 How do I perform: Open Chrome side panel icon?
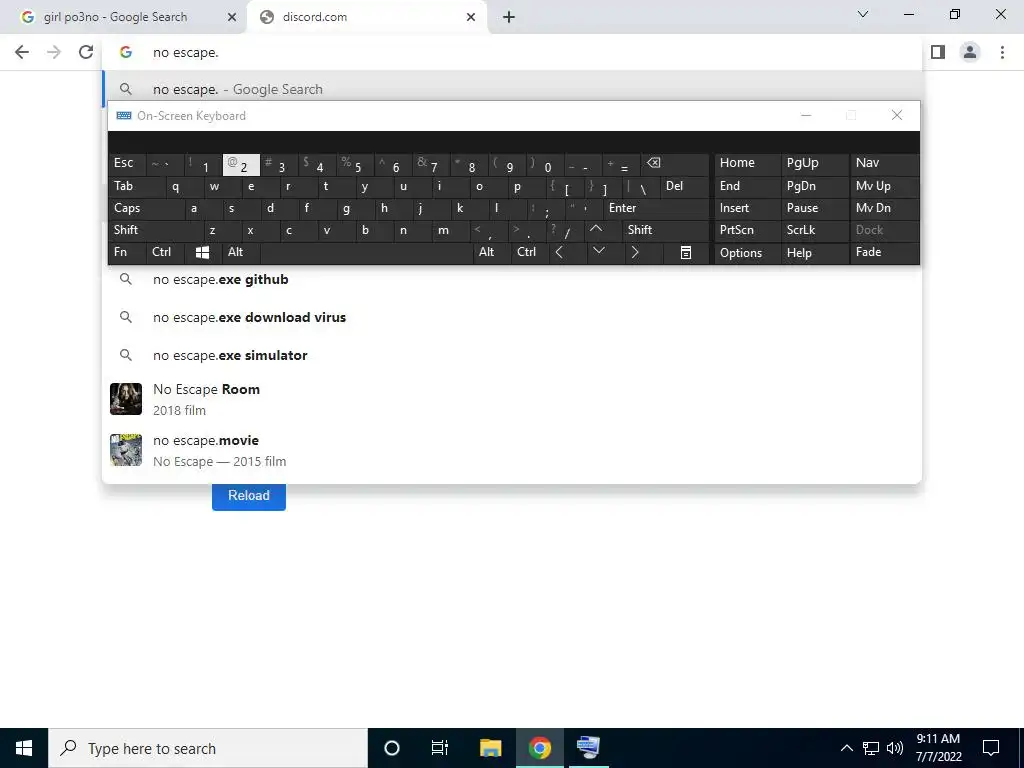click(x=938, y=52)
